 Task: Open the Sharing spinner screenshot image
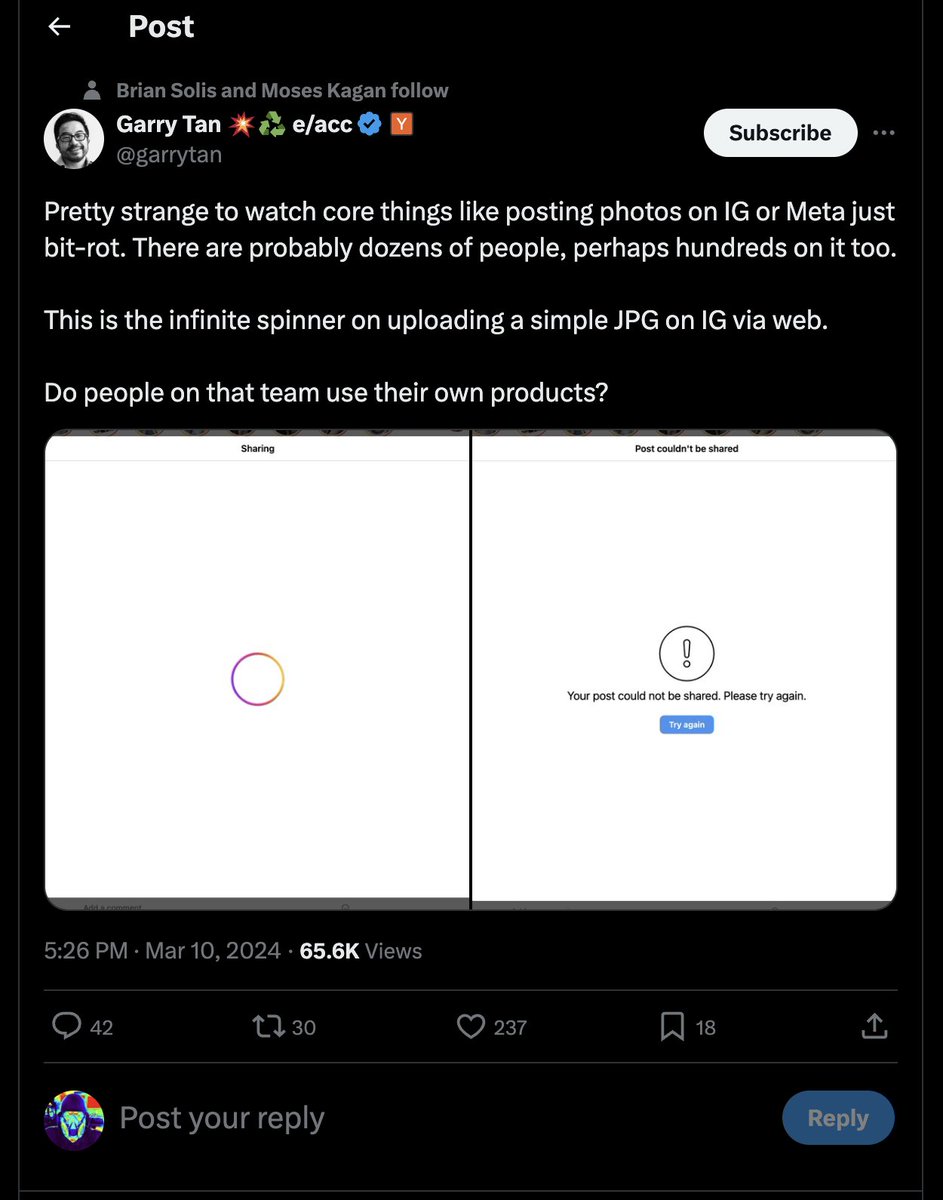tap(258, 670)
